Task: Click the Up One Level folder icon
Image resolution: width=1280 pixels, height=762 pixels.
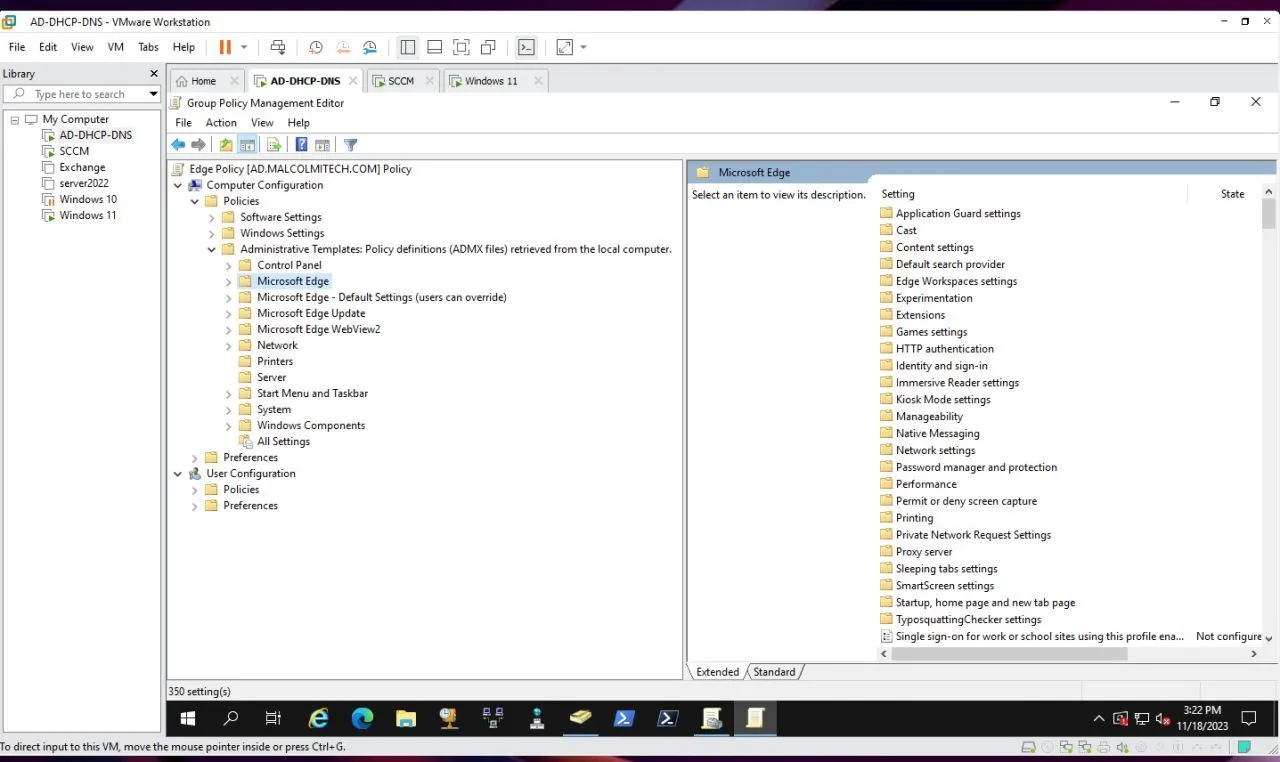Action: click(226, 145)
